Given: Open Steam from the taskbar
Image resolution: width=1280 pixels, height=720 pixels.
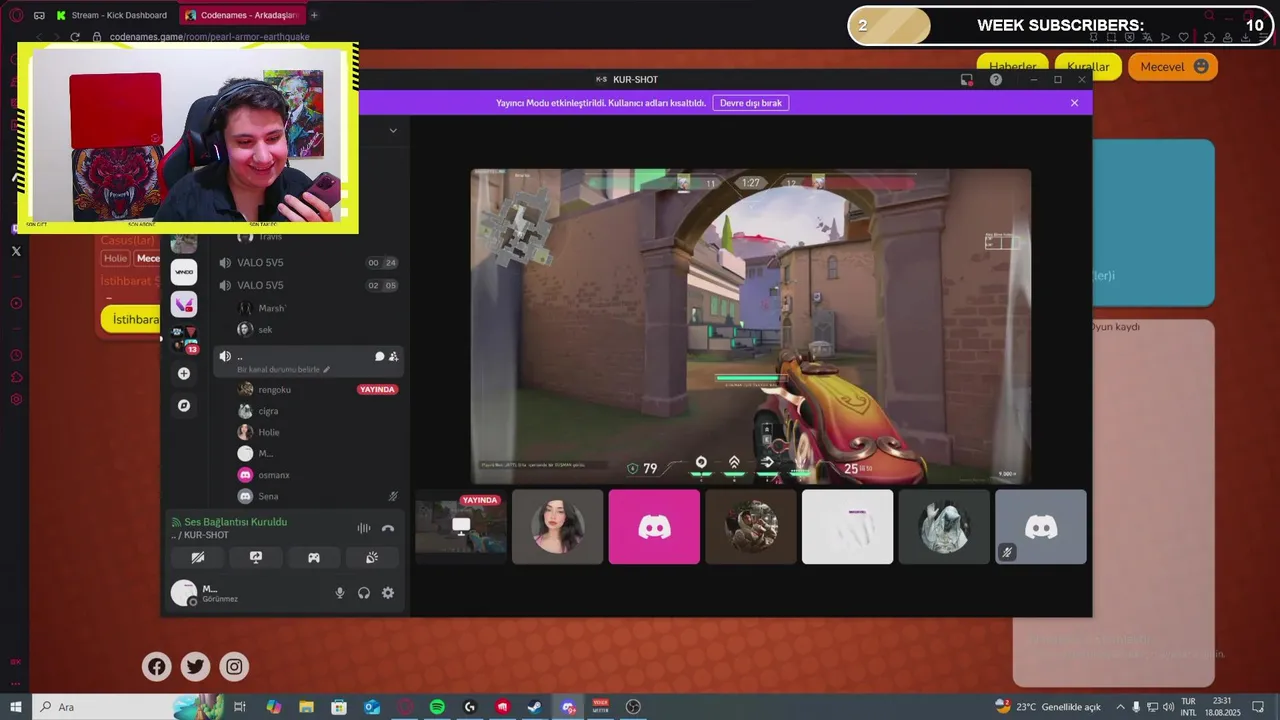Looking at the screenshot, I should (x=535, y=707).
